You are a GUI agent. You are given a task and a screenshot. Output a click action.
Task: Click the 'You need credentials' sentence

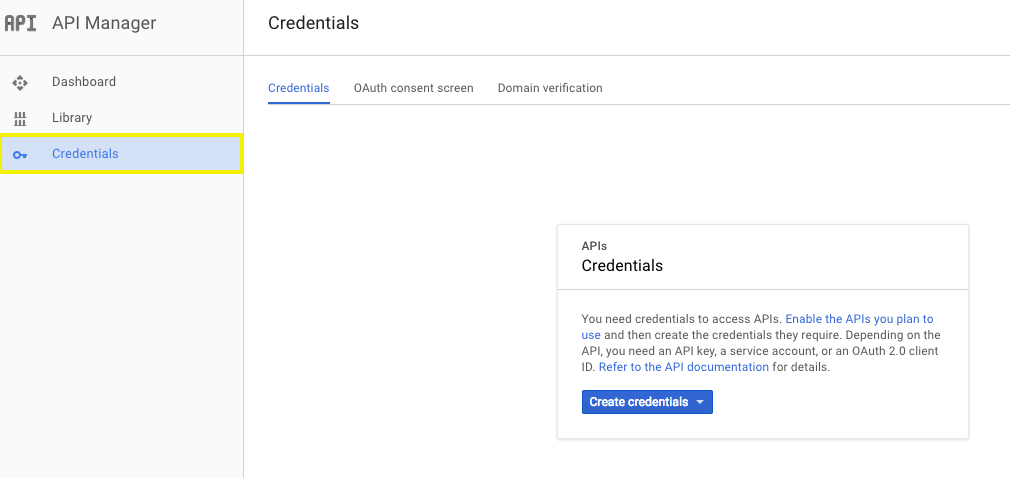(x=682, y=319)
